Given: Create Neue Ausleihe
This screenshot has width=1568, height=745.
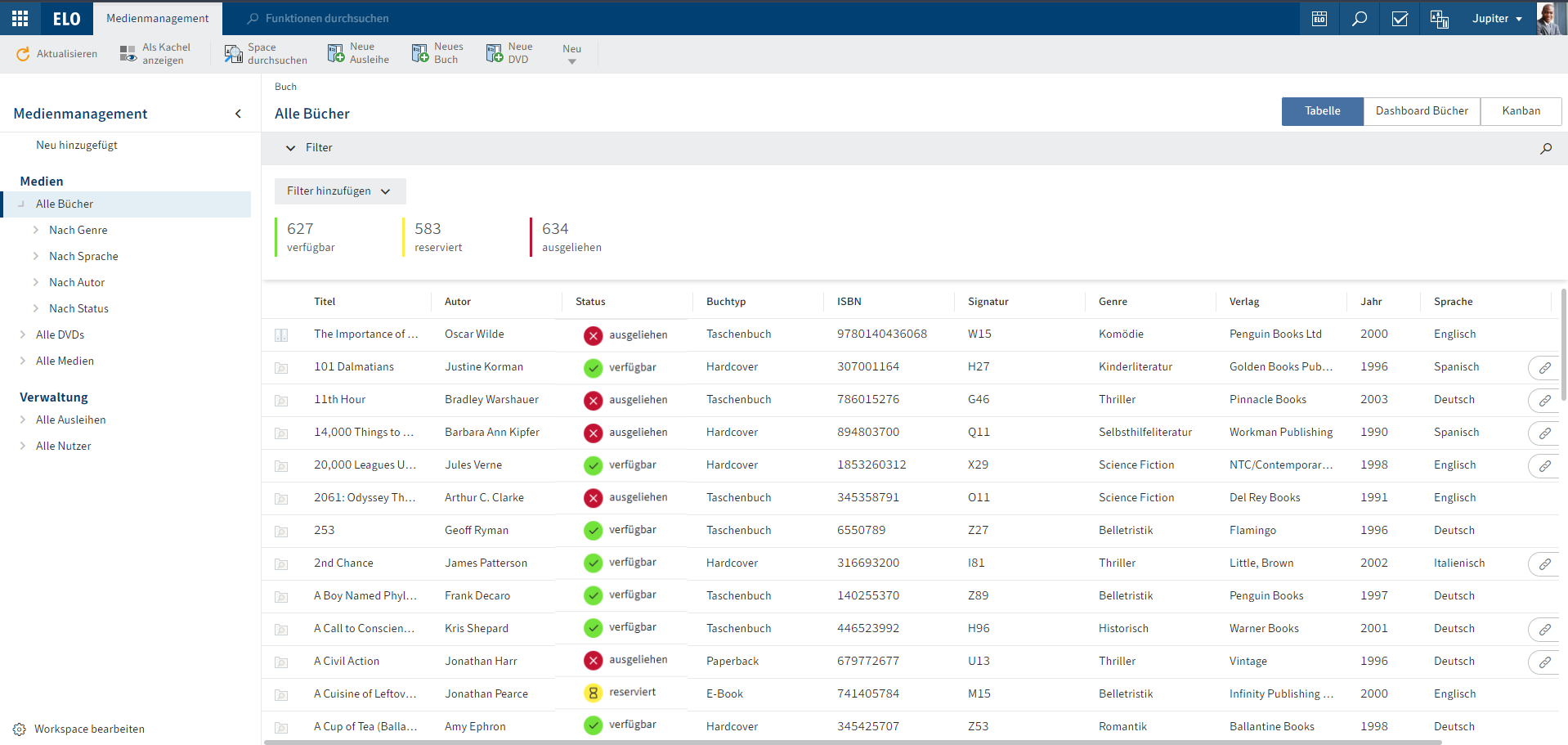Looking at the screenshot, I should [x=358, y=53].
